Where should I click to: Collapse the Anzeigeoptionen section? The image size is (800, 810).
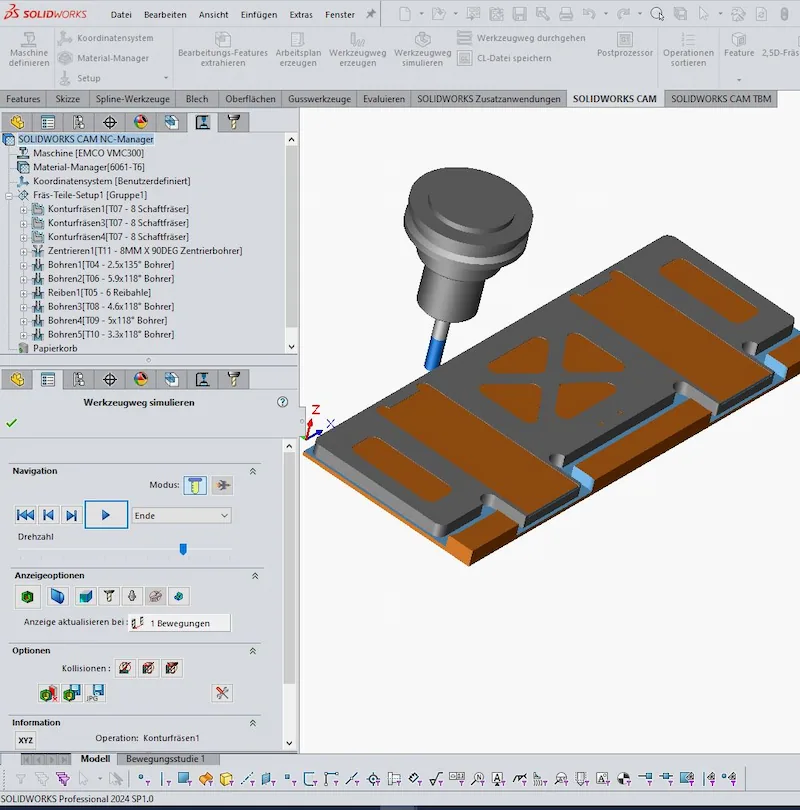pyautogui.click(x=255, y=575)
